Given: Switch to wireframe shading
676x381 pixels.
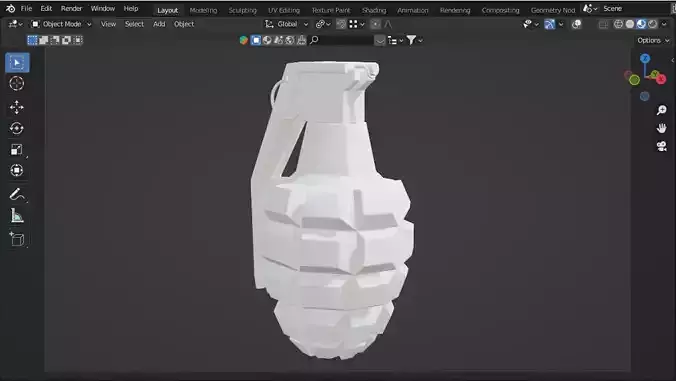Looking at the screenshot, I should pyautogui.click(x=618, y=24).
